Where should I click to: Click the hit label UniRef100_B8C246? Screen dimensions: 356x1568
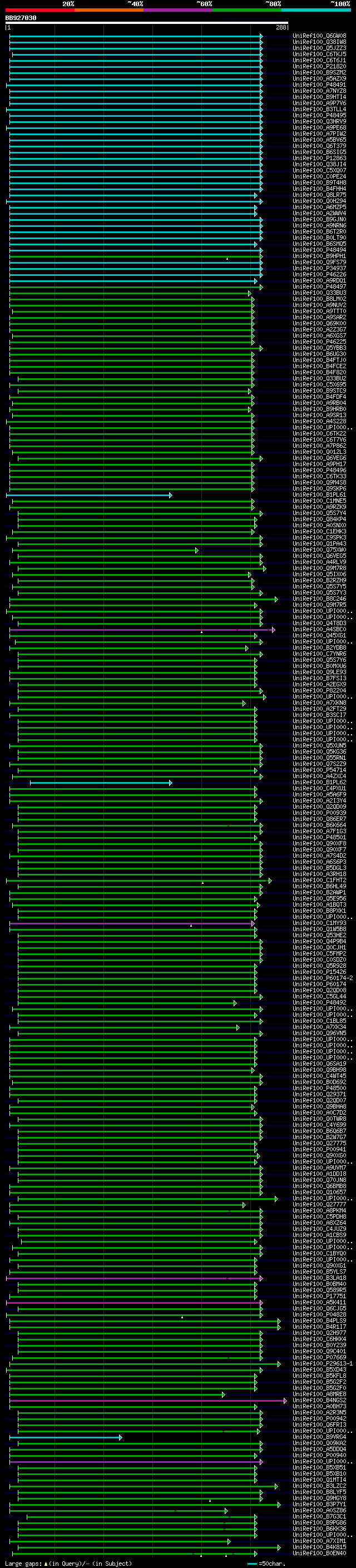(319, 599)
